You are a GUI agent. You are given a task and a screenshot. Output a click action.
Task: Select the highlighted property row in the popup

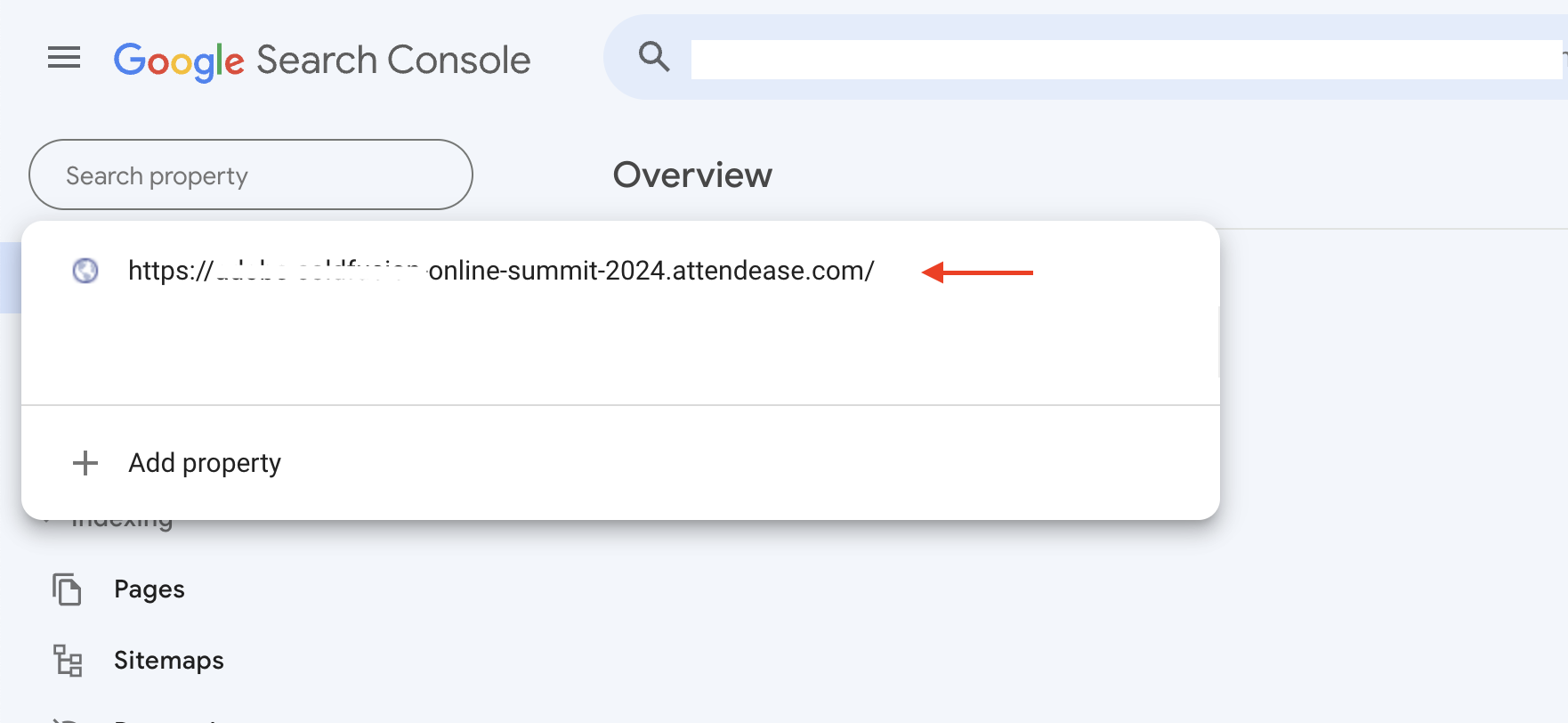click(498, 271)
